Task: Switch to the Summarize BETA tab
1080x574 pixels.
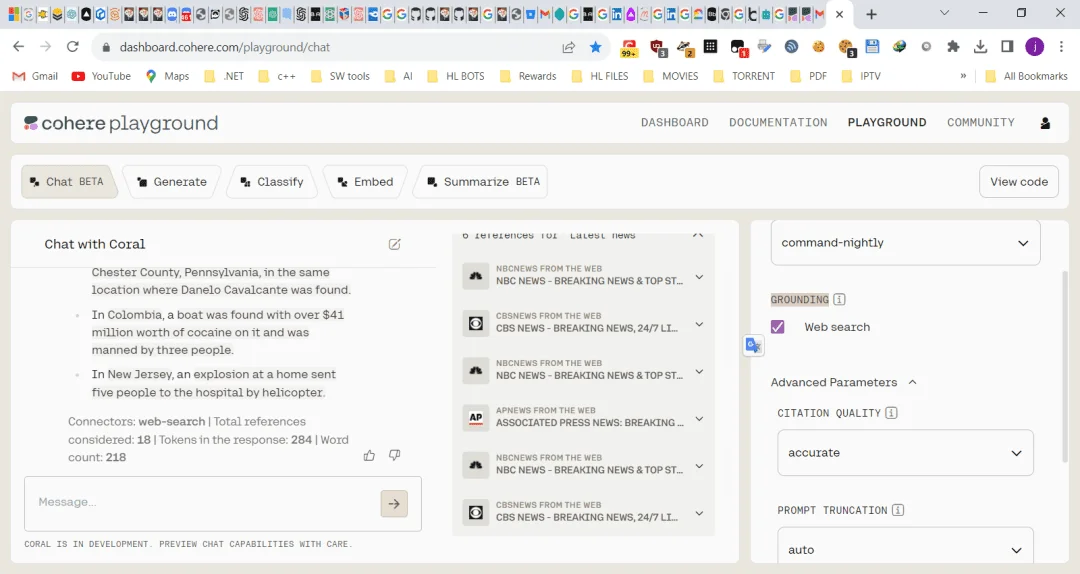Action: (481, 182)
